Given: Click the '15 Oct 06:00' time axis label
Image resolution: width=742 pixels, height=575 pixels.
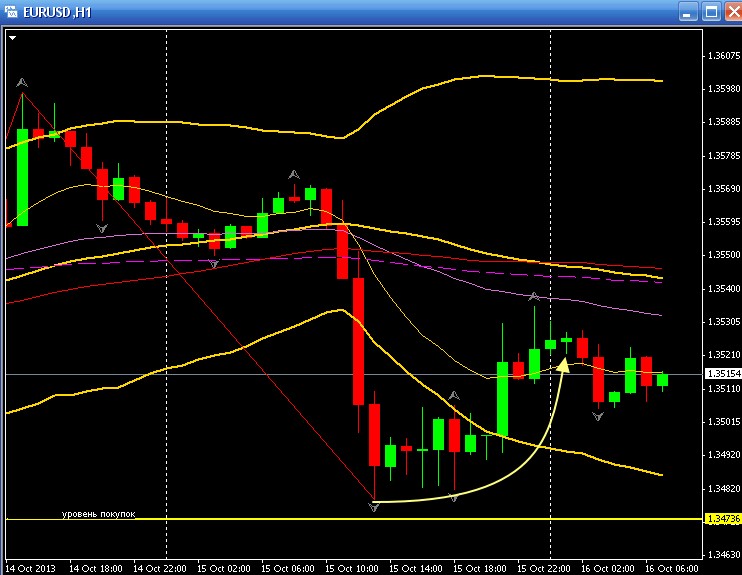Looking at the screenshot, I should 288,568.
